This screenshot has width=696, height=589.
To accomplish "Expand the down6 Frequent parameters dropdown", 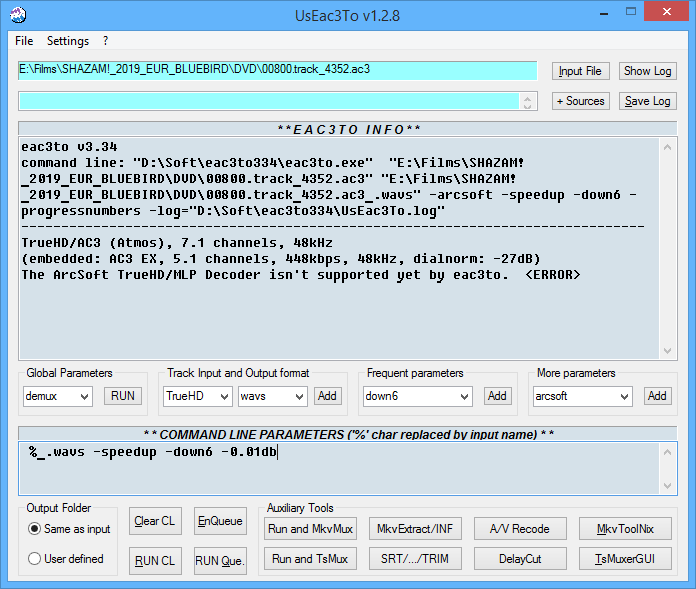I will 464,396.
